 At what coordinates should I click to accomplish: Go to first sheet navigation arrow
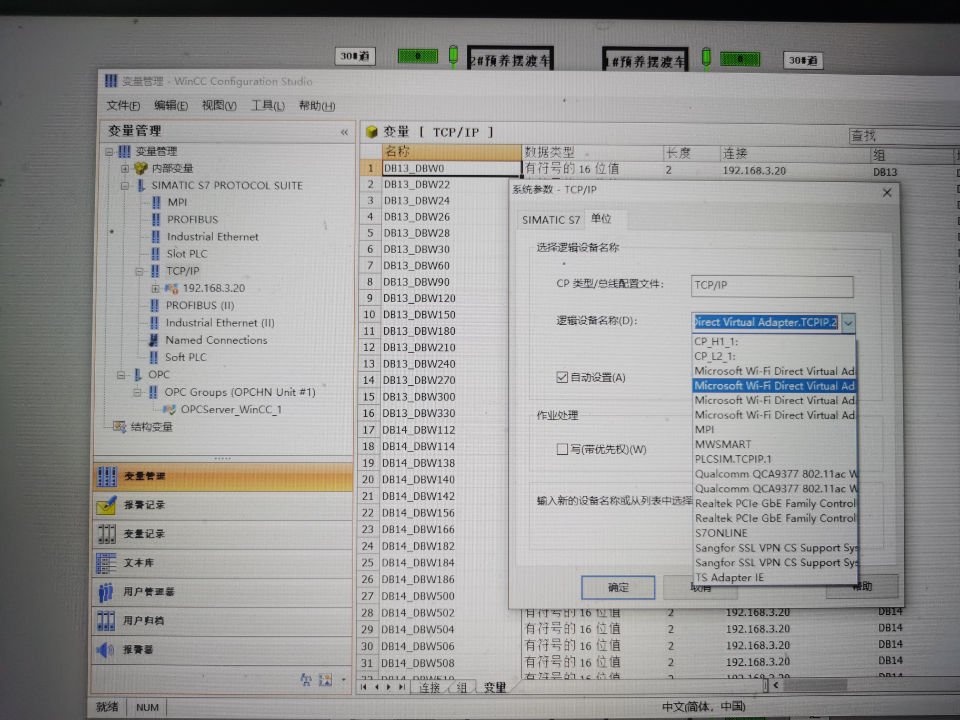[364, 687]
